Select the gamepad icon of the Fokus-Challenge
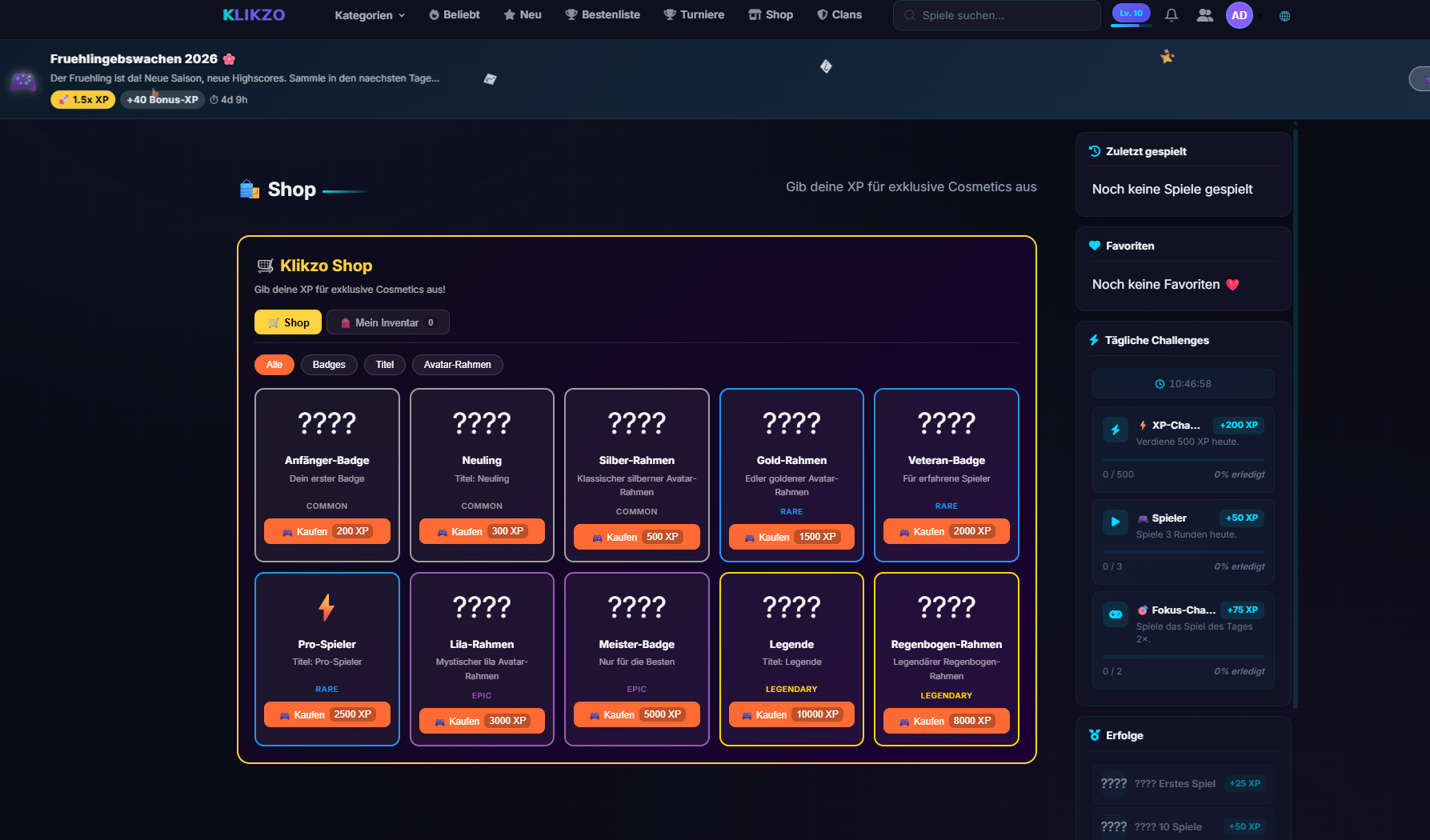 click(1115, 614)
